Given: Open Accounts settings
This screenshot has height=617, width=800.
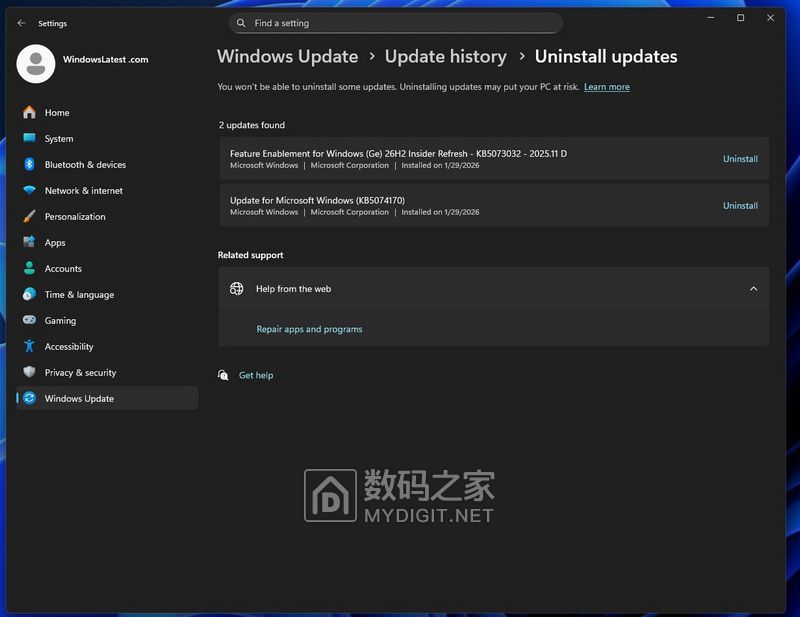Looking at the screenshot, I should coord(107,268).
